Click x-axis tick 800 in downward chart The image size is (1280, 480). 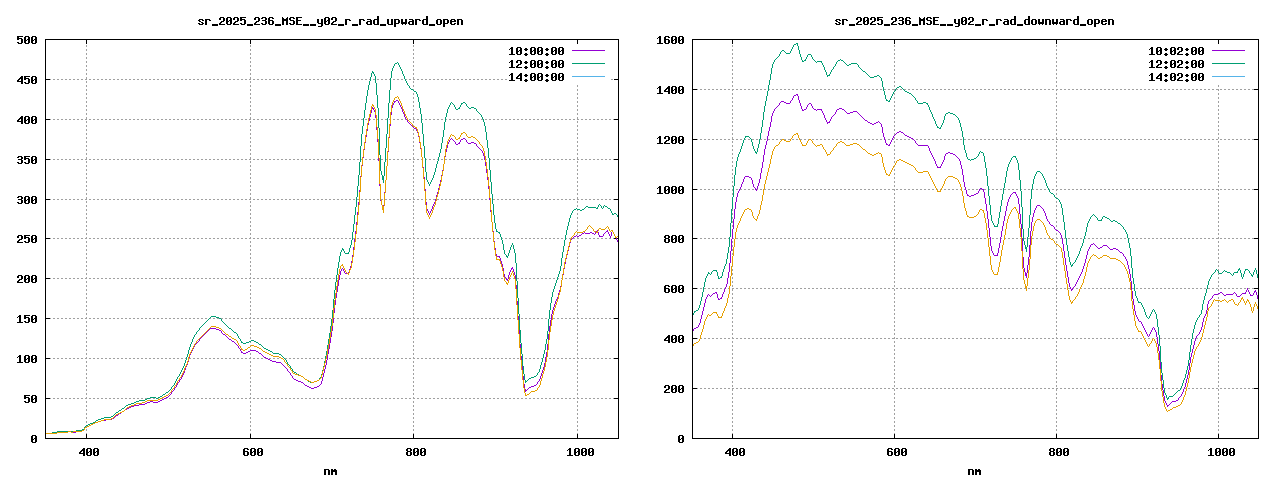coord(1058,453)
